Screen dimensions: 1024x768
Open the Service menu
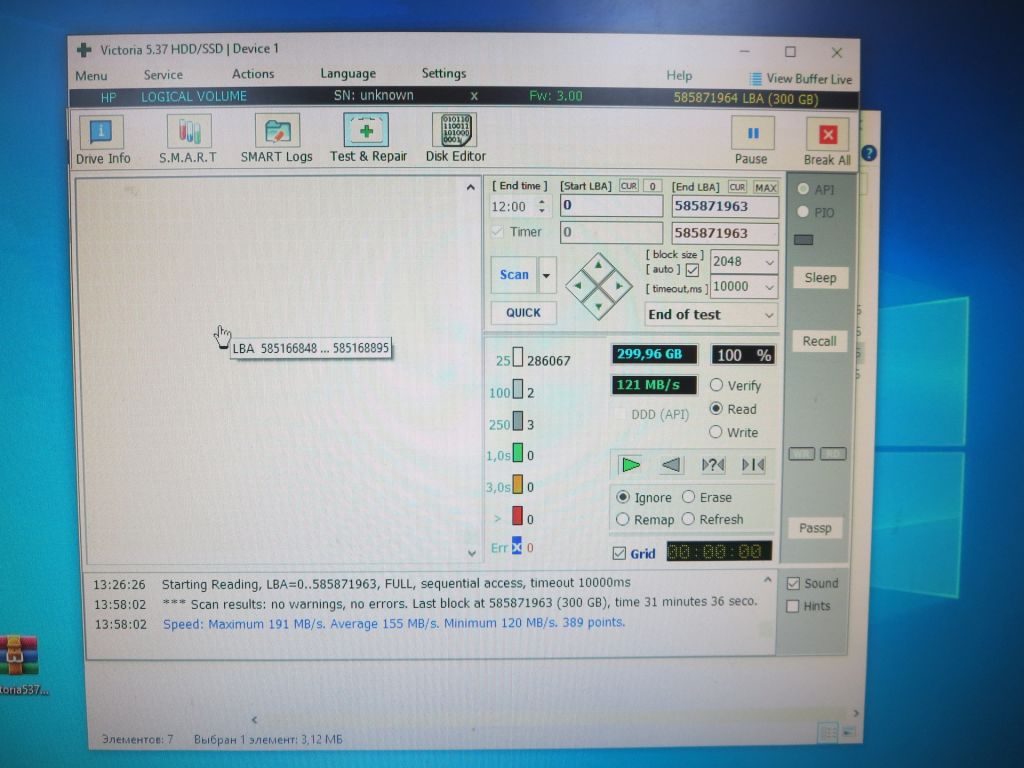(x=163, y=75)
